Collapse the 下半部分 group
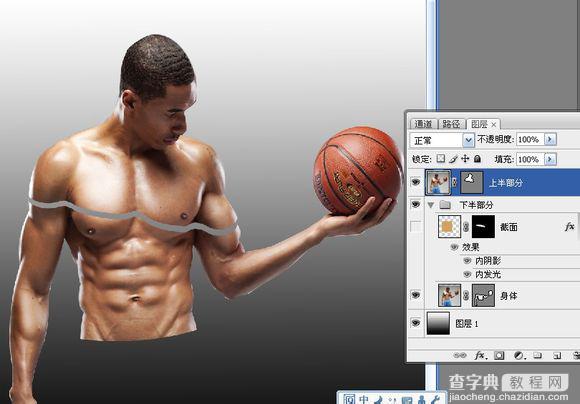This screenshot has height=404, width=580. 430,205
